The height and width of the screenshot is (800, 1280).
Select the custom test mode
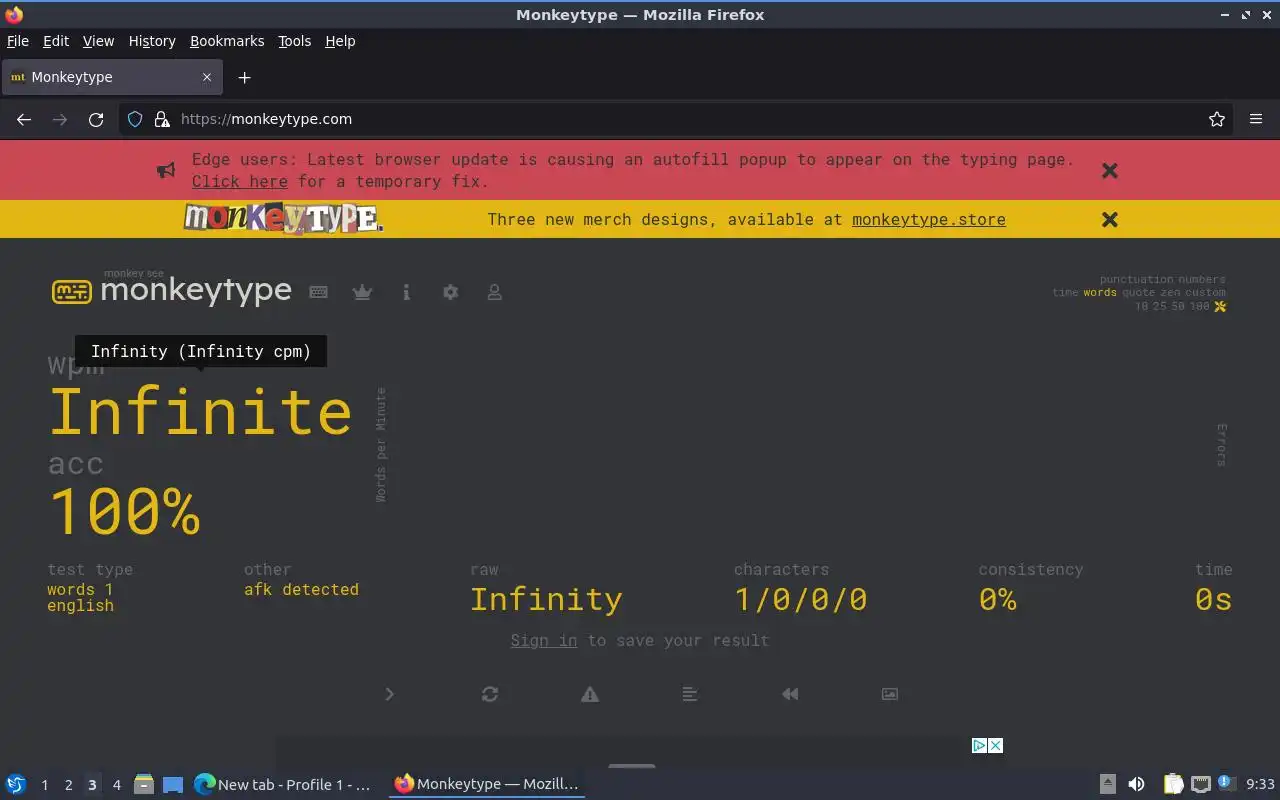pos(1206,293)
